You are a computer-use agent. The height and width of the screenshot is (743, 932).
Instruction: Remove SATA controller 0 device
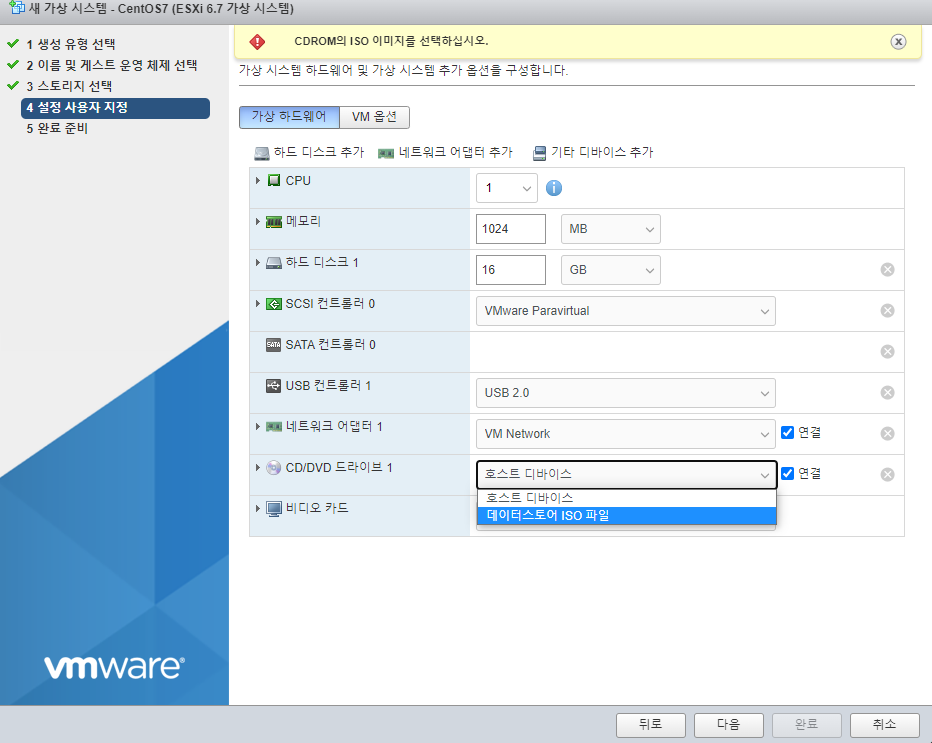(x=887, y=352)
